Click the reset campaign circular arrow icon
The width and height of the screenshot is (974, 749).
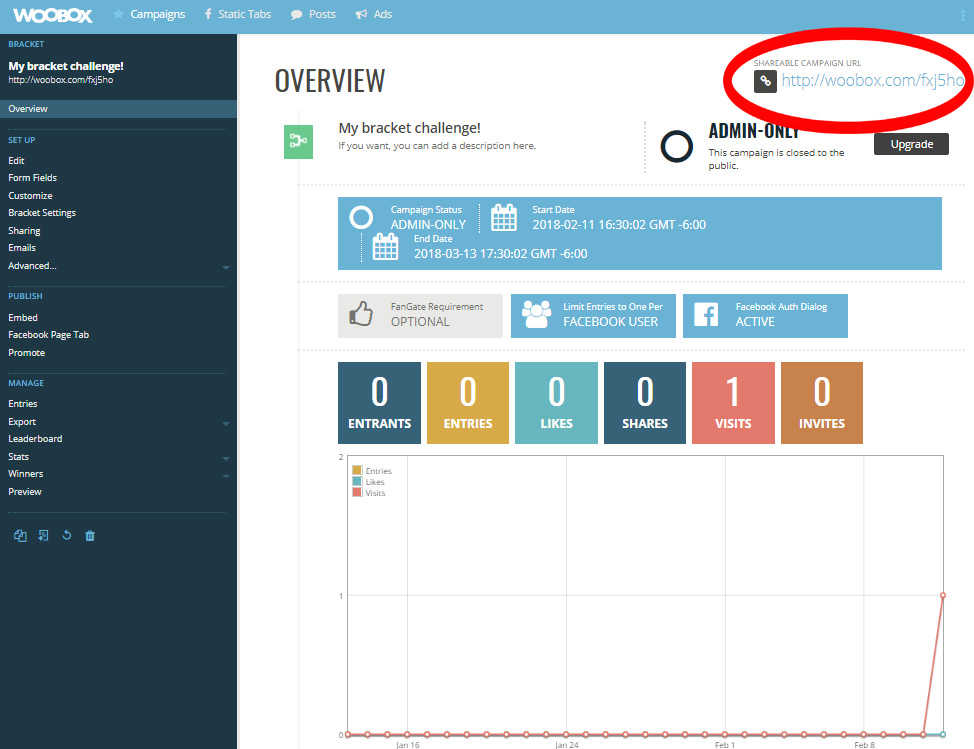66,535
